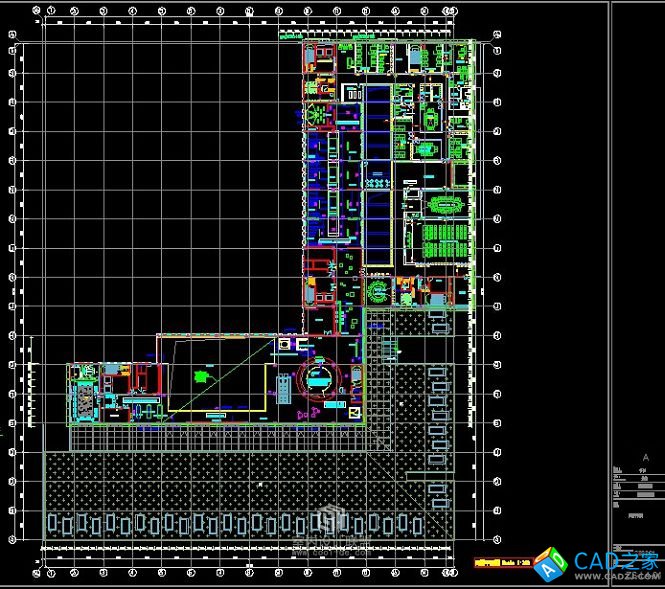Select the green oval conference table
This screenshot has height=589, width=665.
tap(441, 205)
